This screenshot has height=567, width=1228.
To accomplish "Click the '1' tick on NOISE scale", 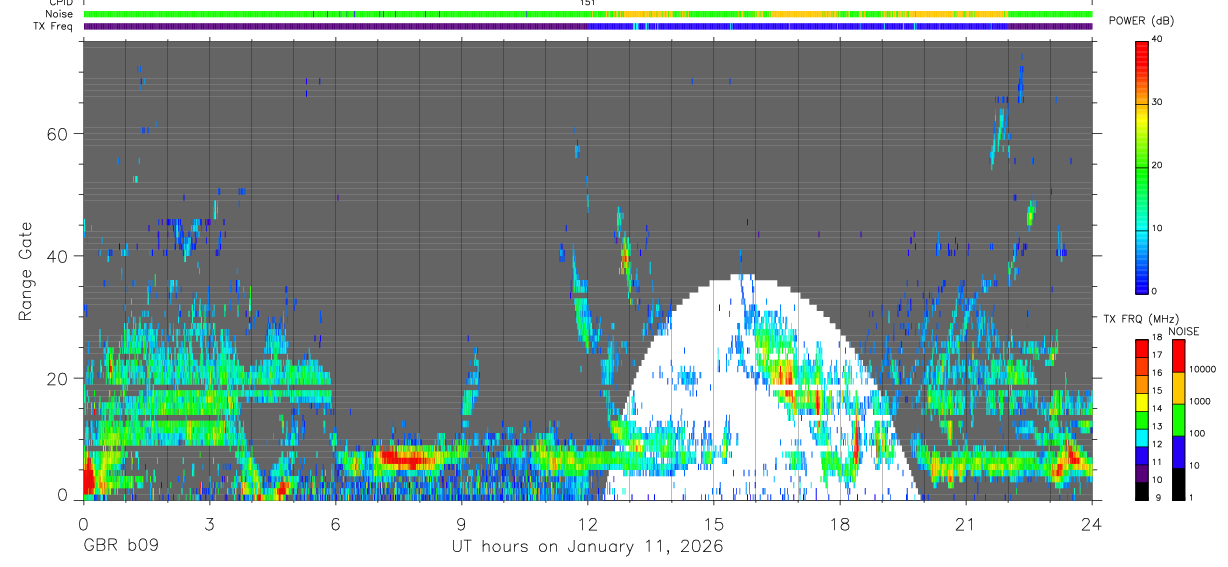I will 1193,497.
